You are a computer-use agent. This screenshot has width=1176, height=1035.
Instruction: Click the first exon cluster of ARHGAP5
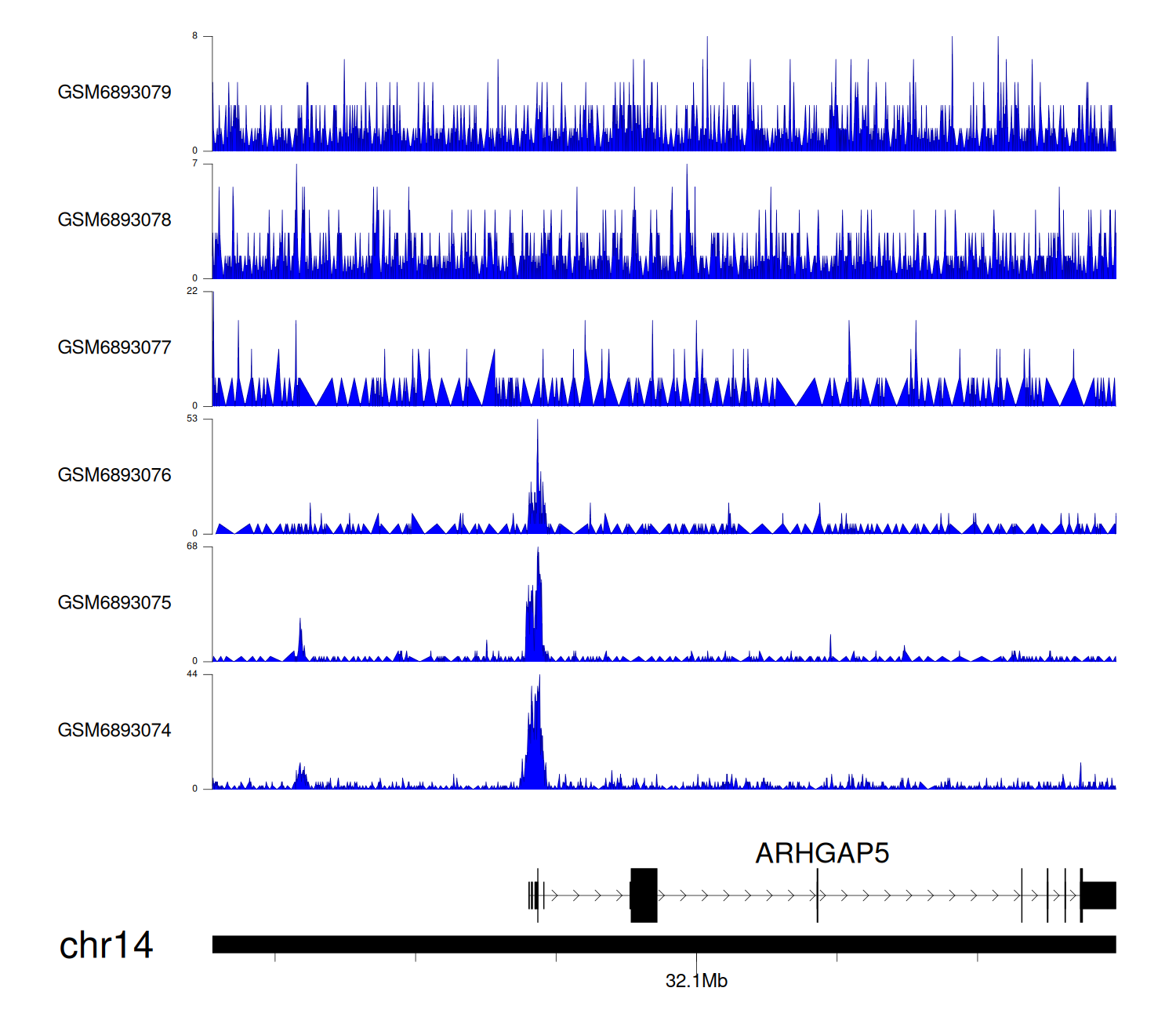coord(535,895)
